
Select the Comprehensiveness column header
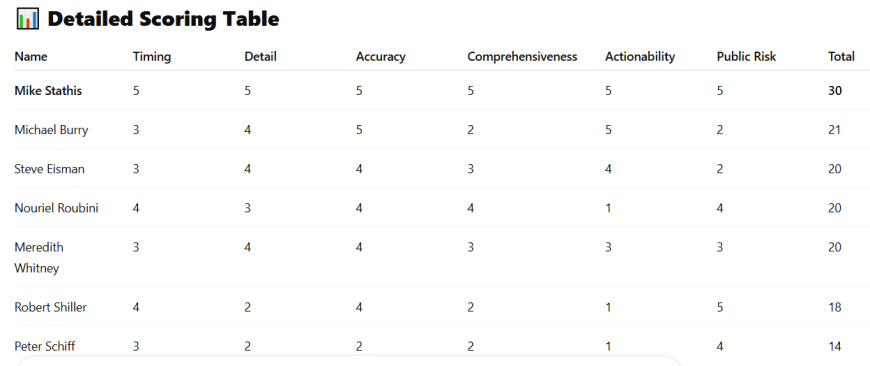522,57
